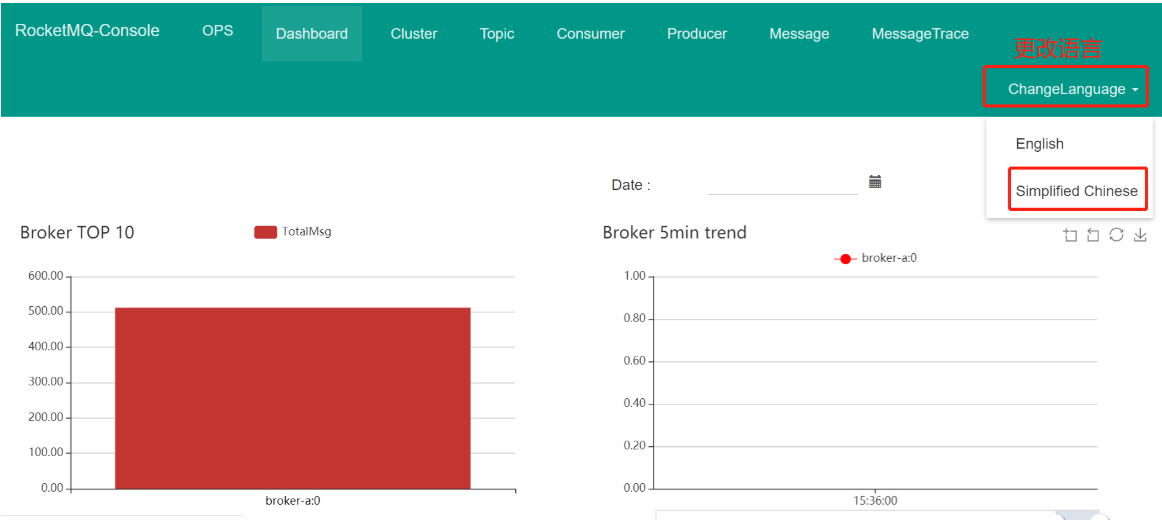Click the RocketMQ-Console brand link

(x=87, y=31)
